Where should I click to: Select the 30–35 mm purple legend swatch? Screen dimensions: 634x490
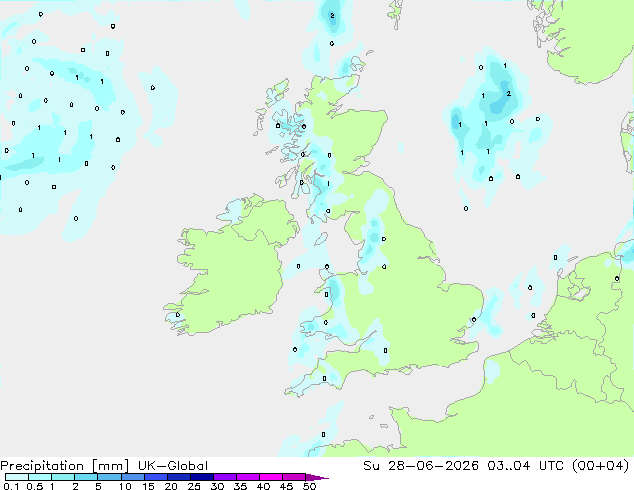coord(224,477)
